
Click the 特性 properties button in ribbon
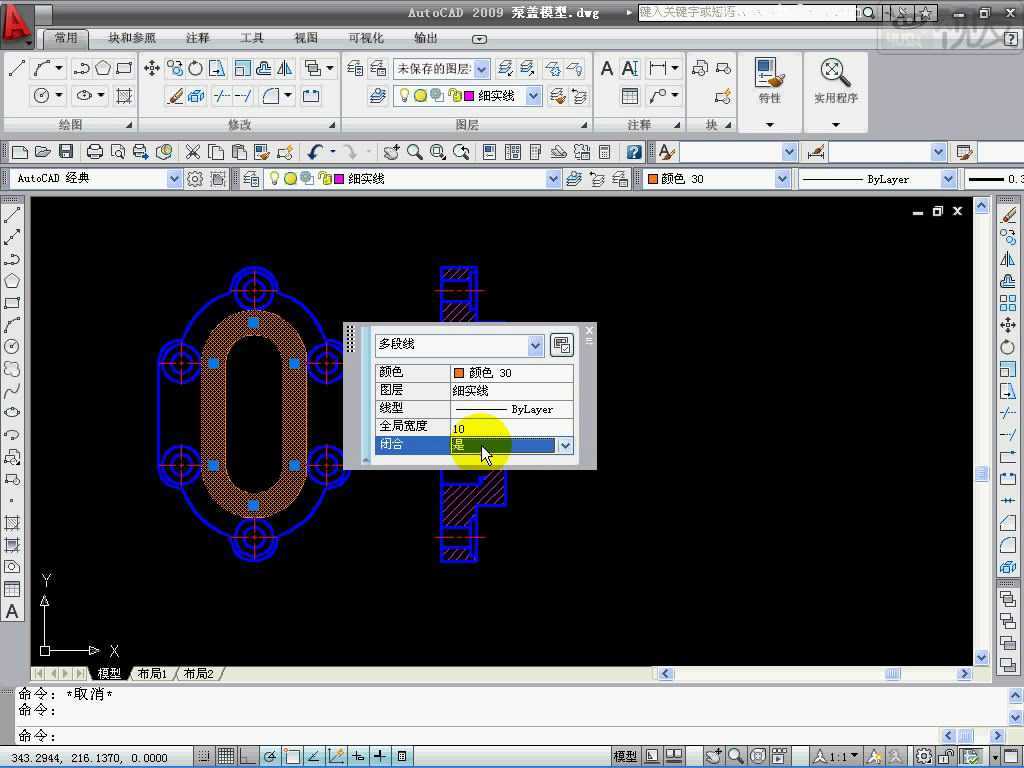[x=769, y=80]
